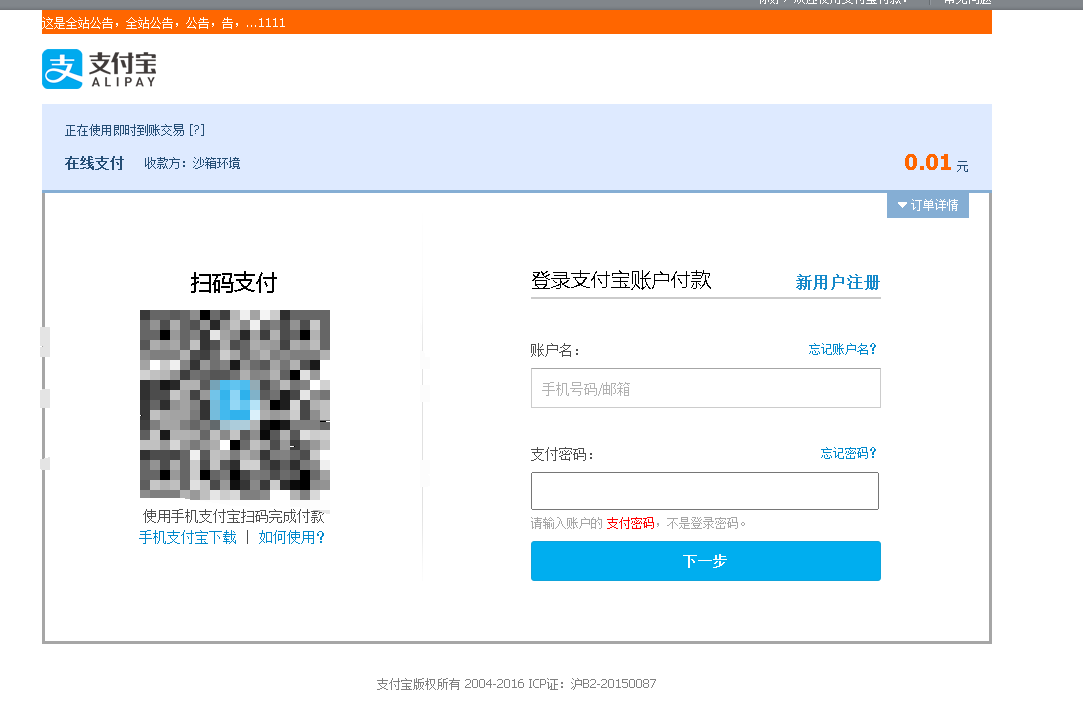This screenshot has width=1083, height=723.
Task: Click the 0.01 元 amount
Action: pos(936,163)
